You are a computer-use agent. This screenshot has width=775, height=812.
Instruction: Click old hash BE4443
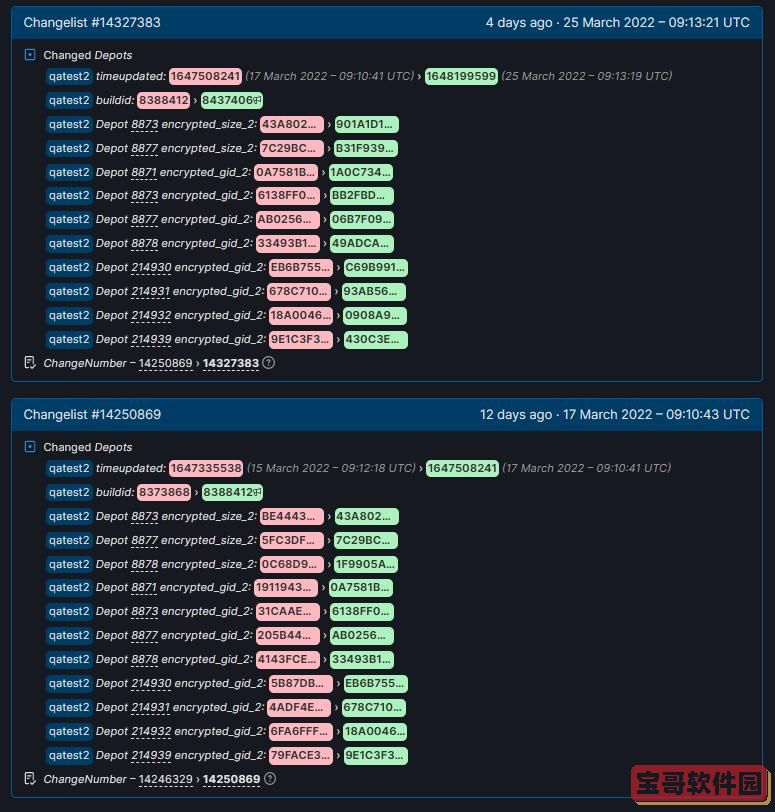291,516
